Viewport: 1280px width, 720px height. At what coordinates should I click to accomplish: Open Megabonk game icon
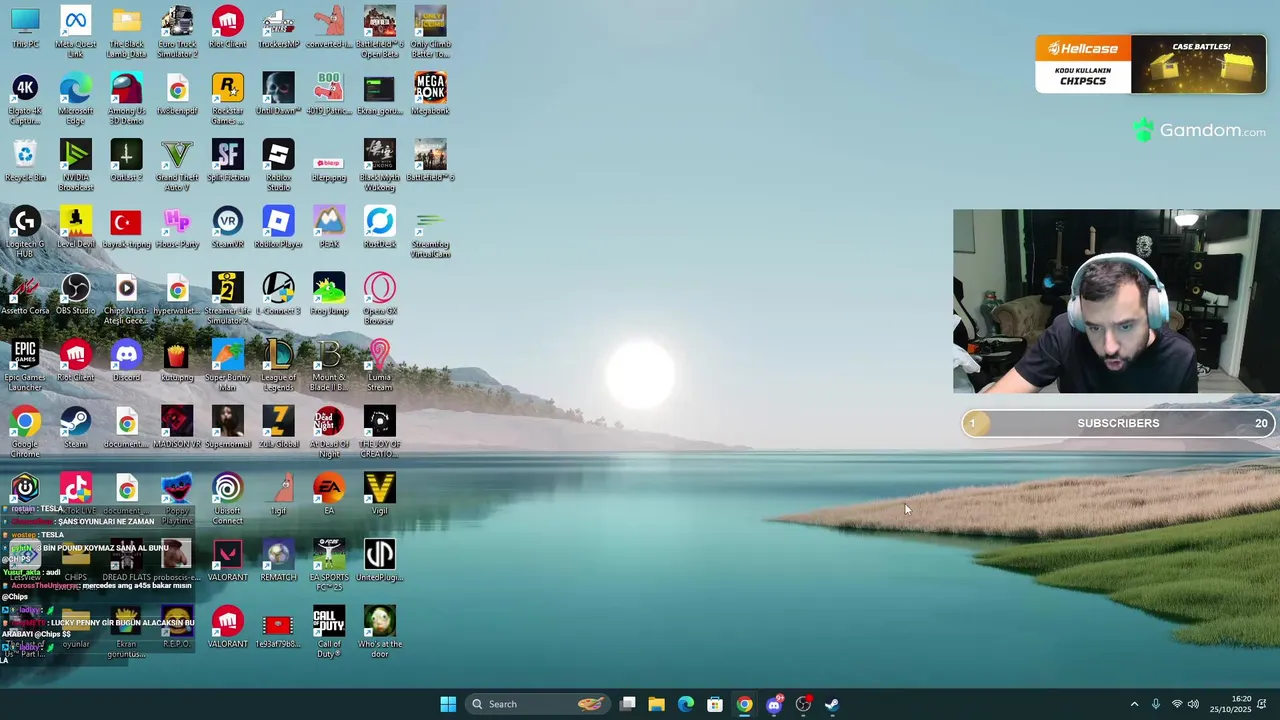pyautogui.click(x=430, y=95)
